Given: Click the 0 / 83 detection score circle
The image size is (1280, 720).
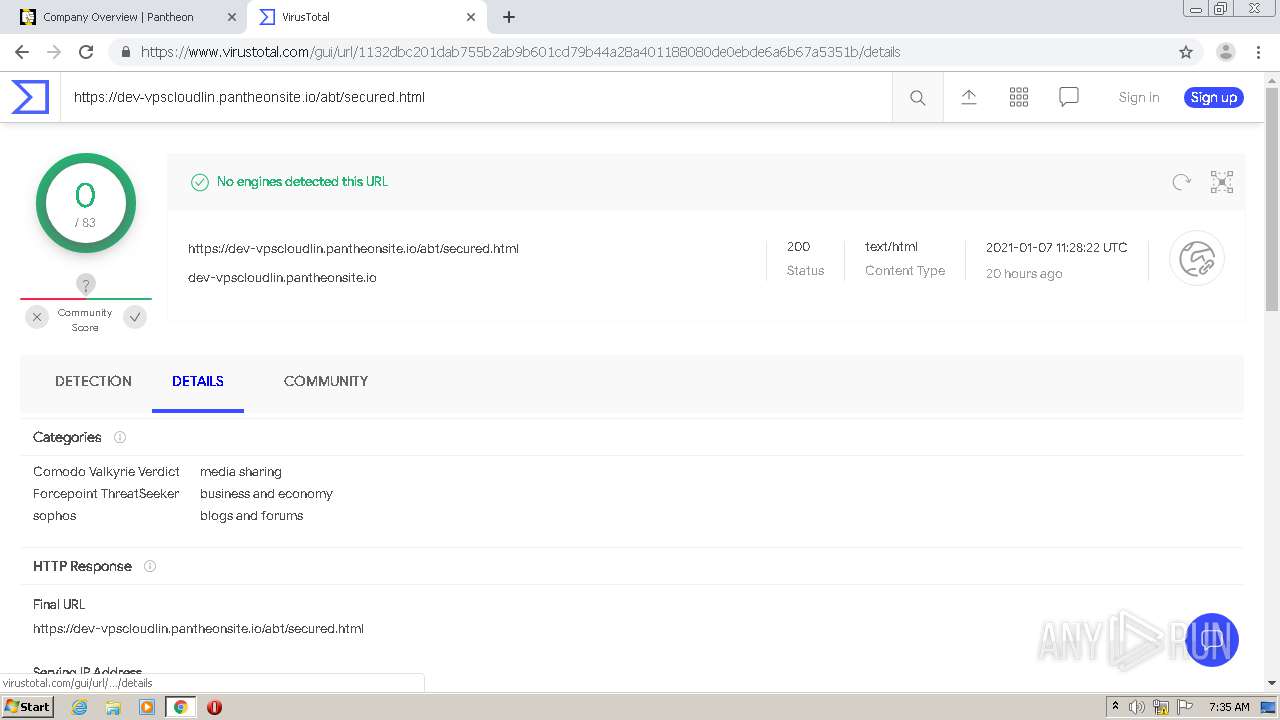Looking at the screenshot, I should click(x=86, y=203).
